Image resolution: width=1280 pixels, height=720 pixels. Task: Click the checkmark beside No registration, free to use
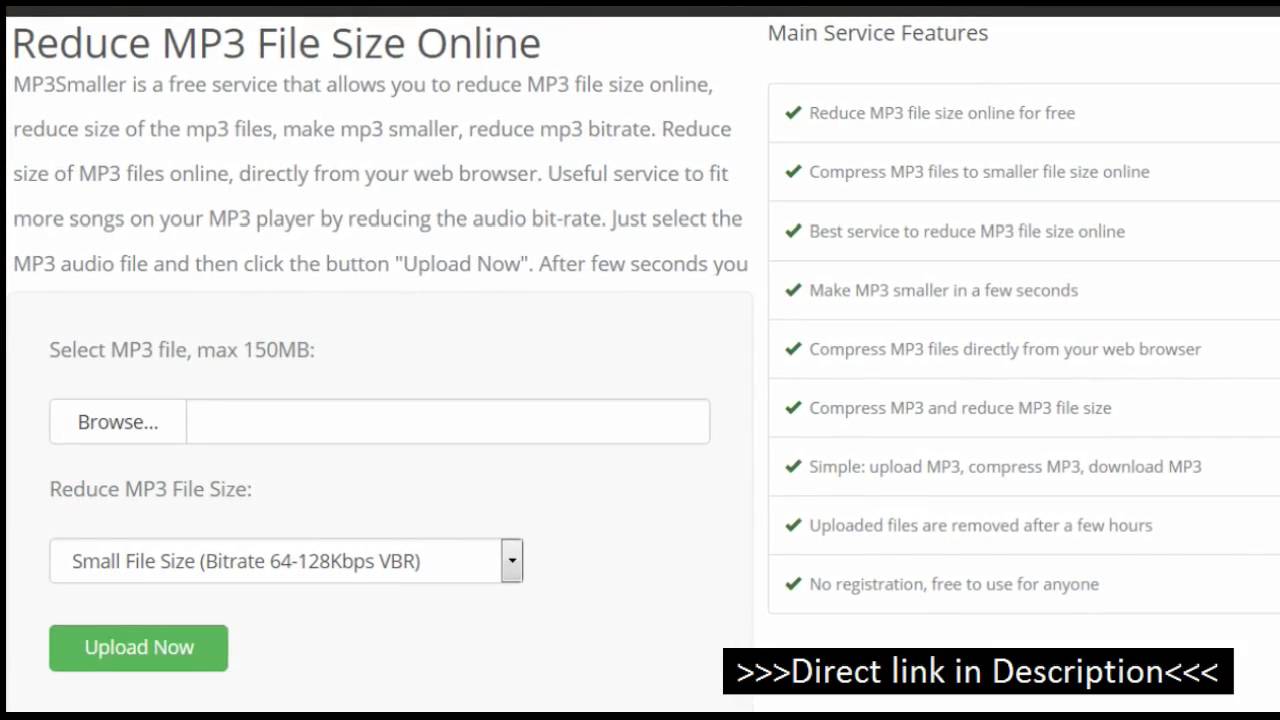tap(793, 584)
